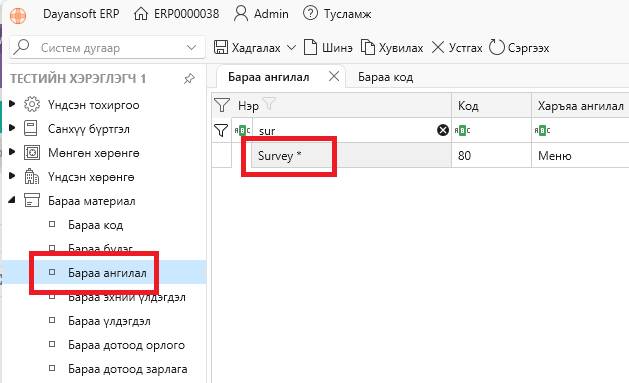
Task: Click the small filter icon beside Нэр header
Action: pyautogui.click(x=269, y=103)
